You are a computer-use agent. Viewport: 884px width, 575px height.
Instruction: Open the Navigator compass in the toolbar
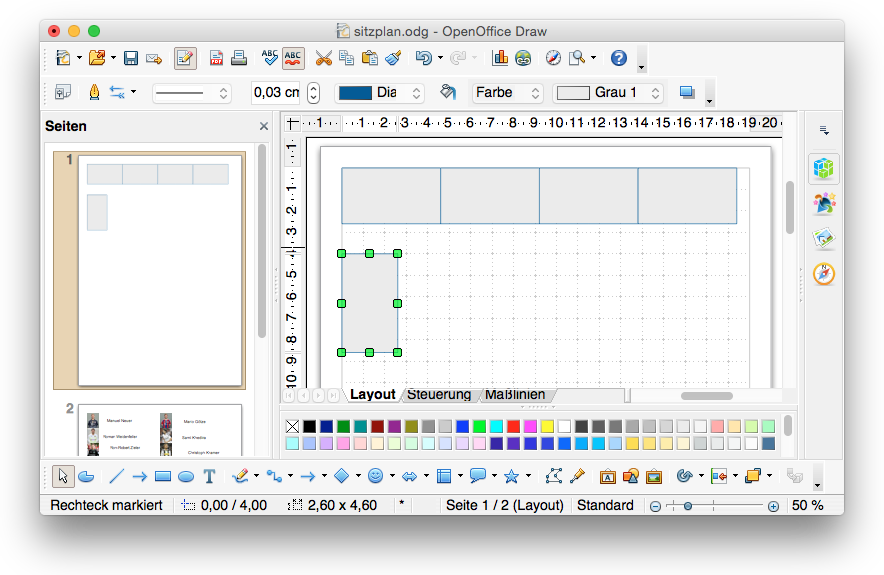tap(554, 58)
